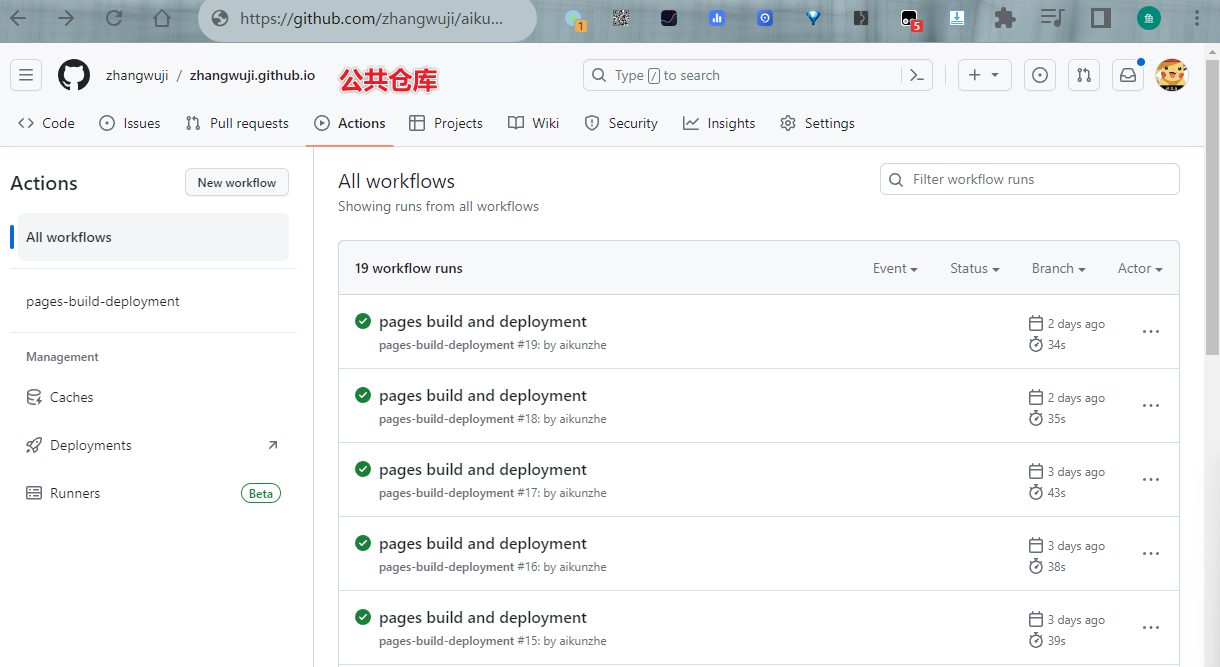Expand the Event filter dropdown
The height and width of the screenshot is (667, 1220).
pos(895,268)
